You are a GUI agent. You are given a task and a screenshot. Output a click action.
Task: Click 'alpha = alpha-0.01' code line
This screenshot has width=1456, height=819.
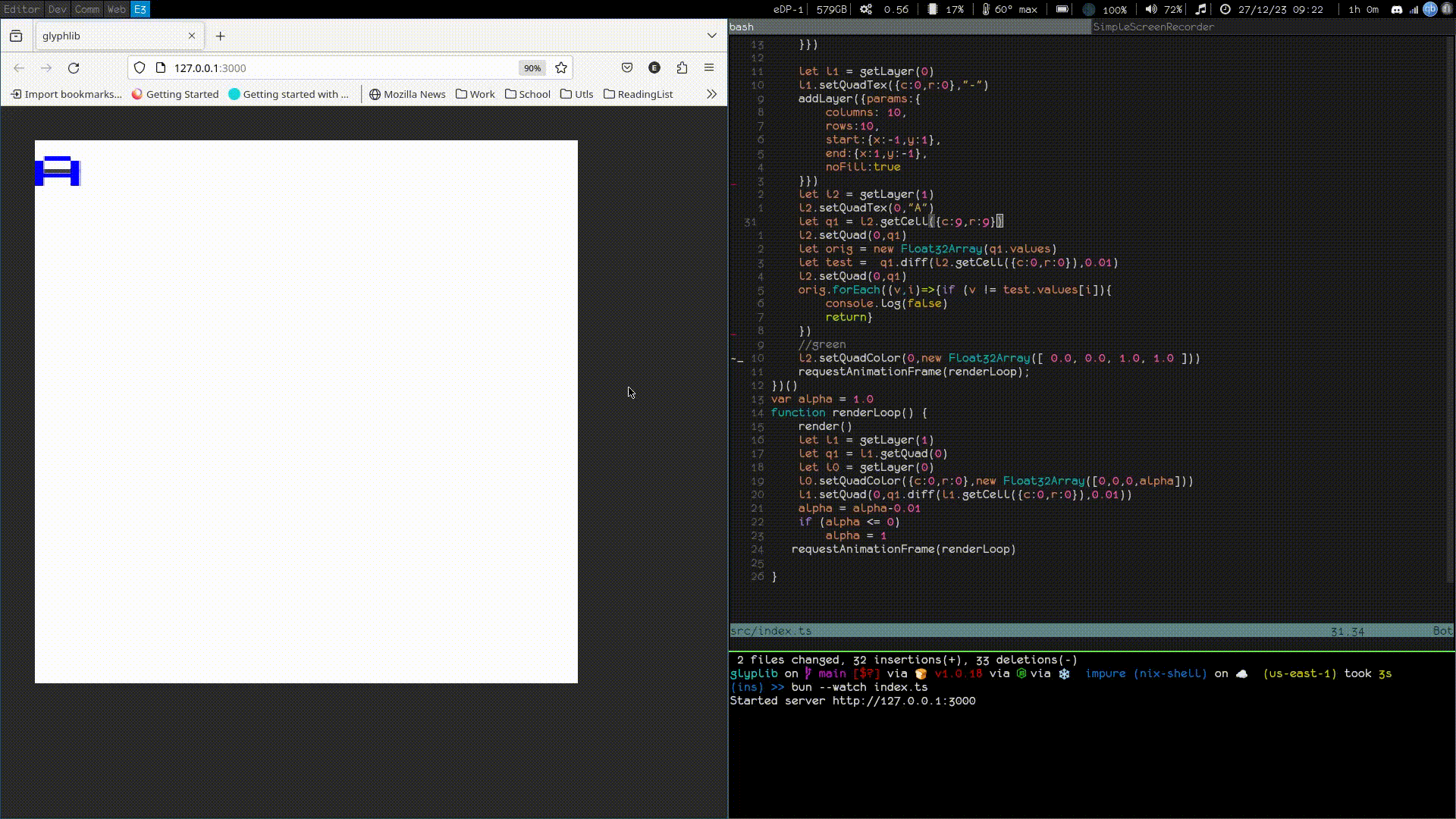pos(859,508)
